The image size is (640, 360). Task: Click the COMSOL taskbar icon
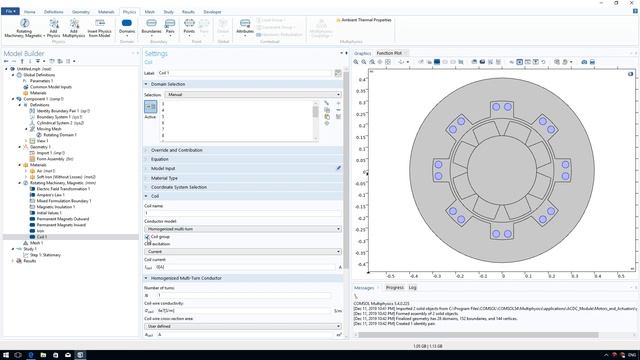click(x=80, y=355)
